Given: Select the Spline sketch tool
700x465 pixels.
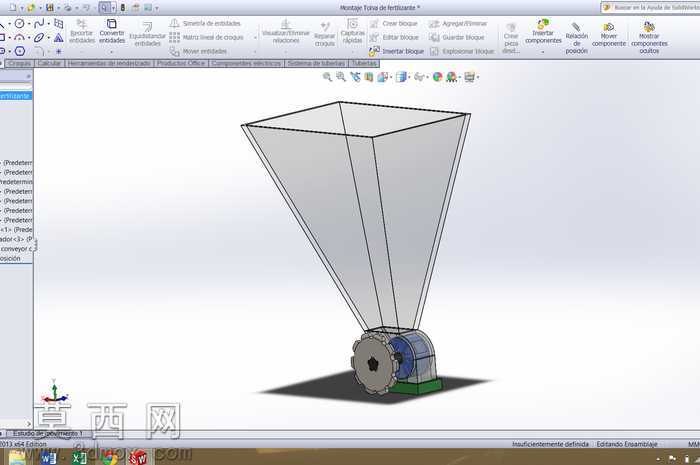Looking at the screenshot, I should (39, 23).
